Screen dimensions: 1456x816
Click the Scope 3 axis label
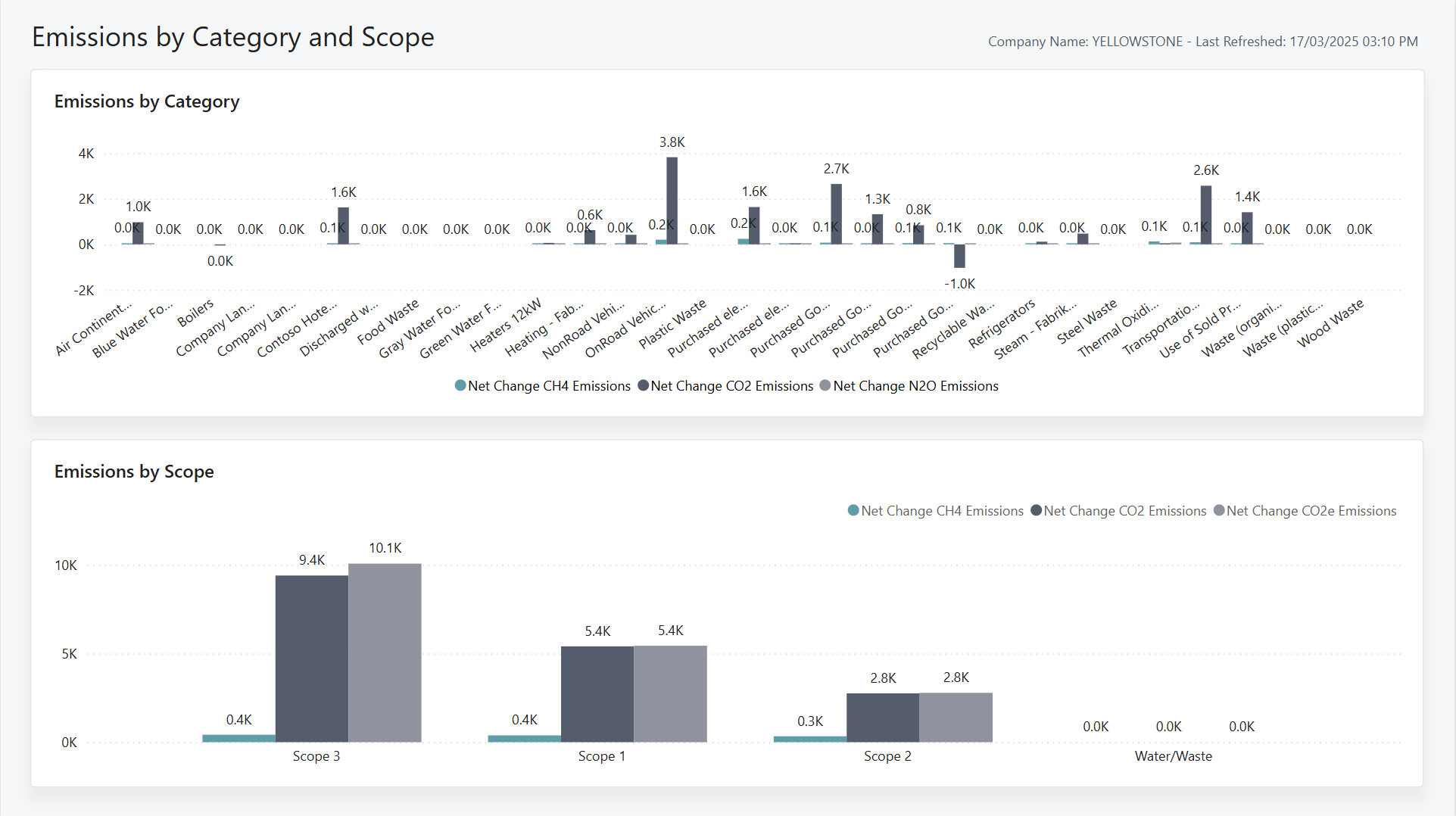tap(316, 756)
